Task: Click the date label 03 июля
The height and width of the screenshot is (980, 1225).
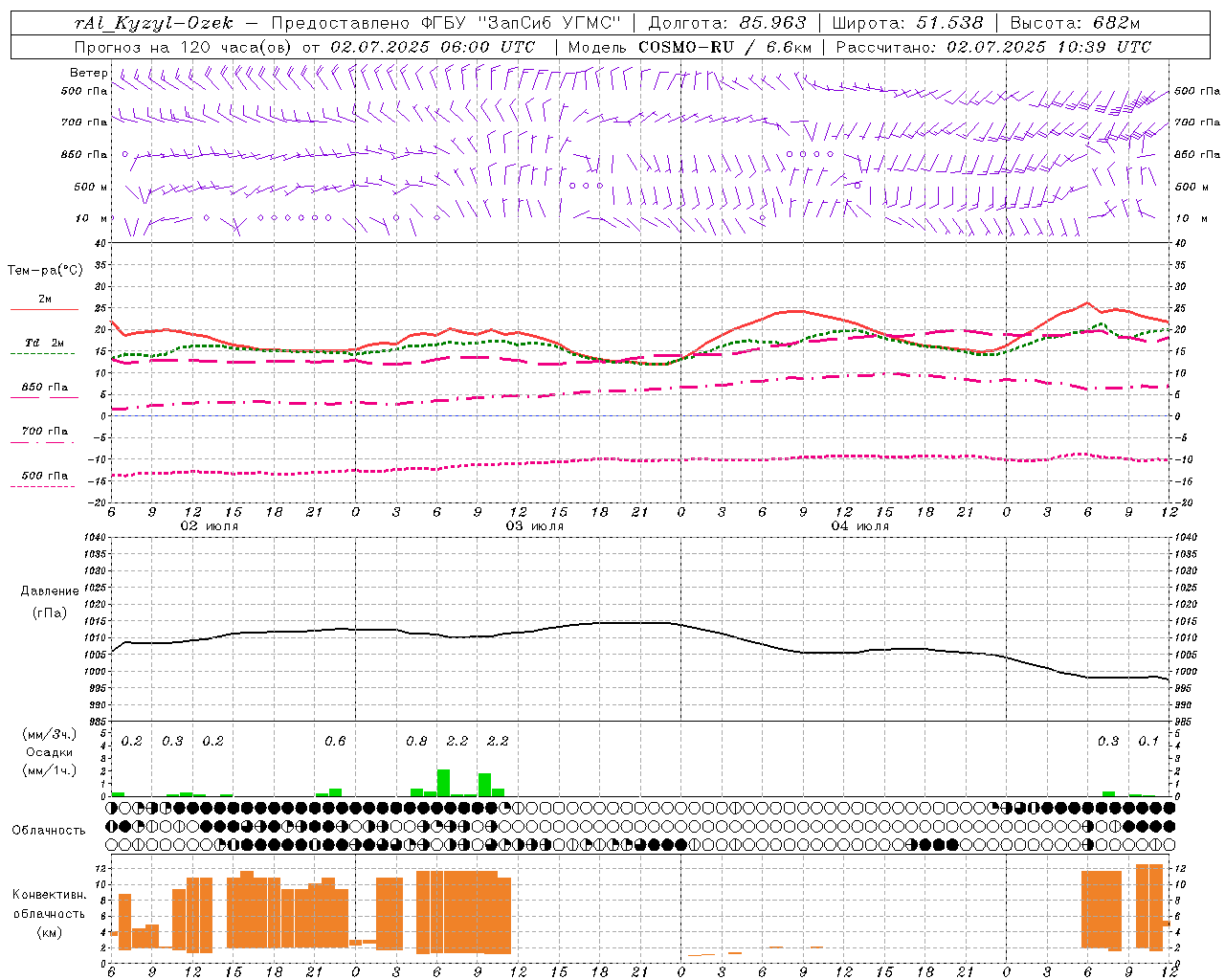Action: coord(535,526)
